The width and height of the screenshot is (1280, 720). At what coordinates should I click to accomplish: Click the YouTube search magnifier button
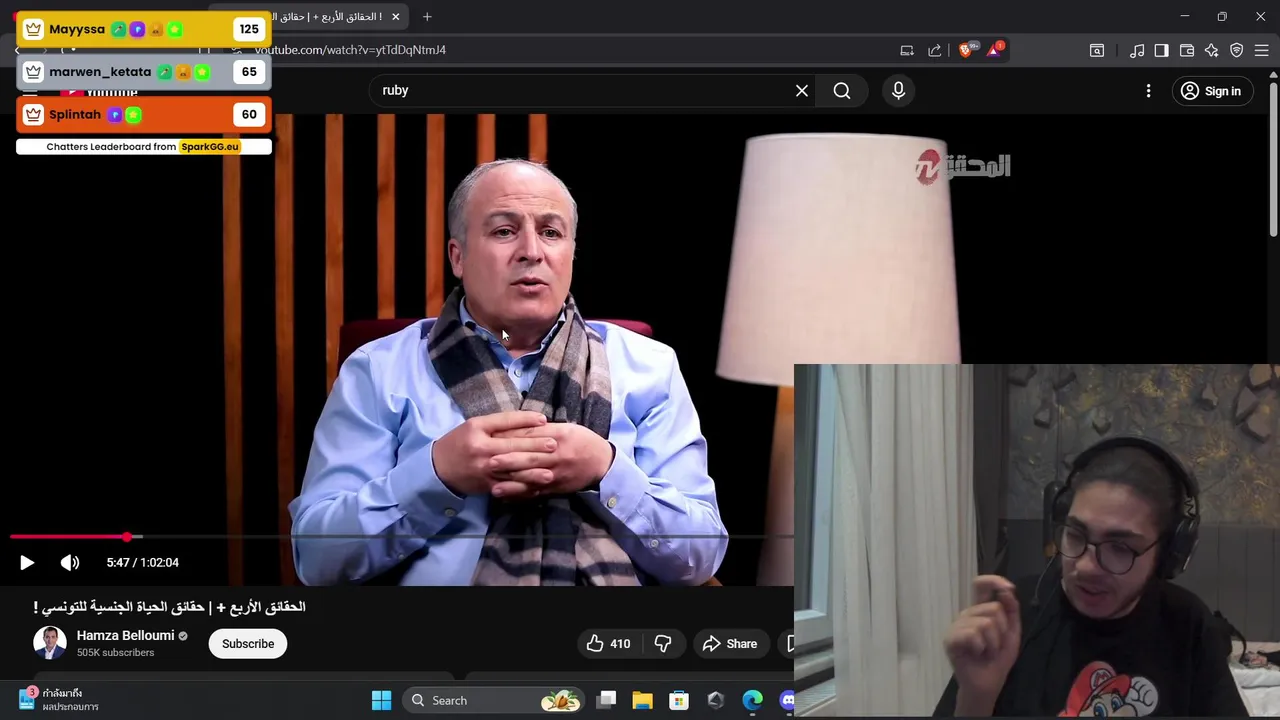pos(842,91)
